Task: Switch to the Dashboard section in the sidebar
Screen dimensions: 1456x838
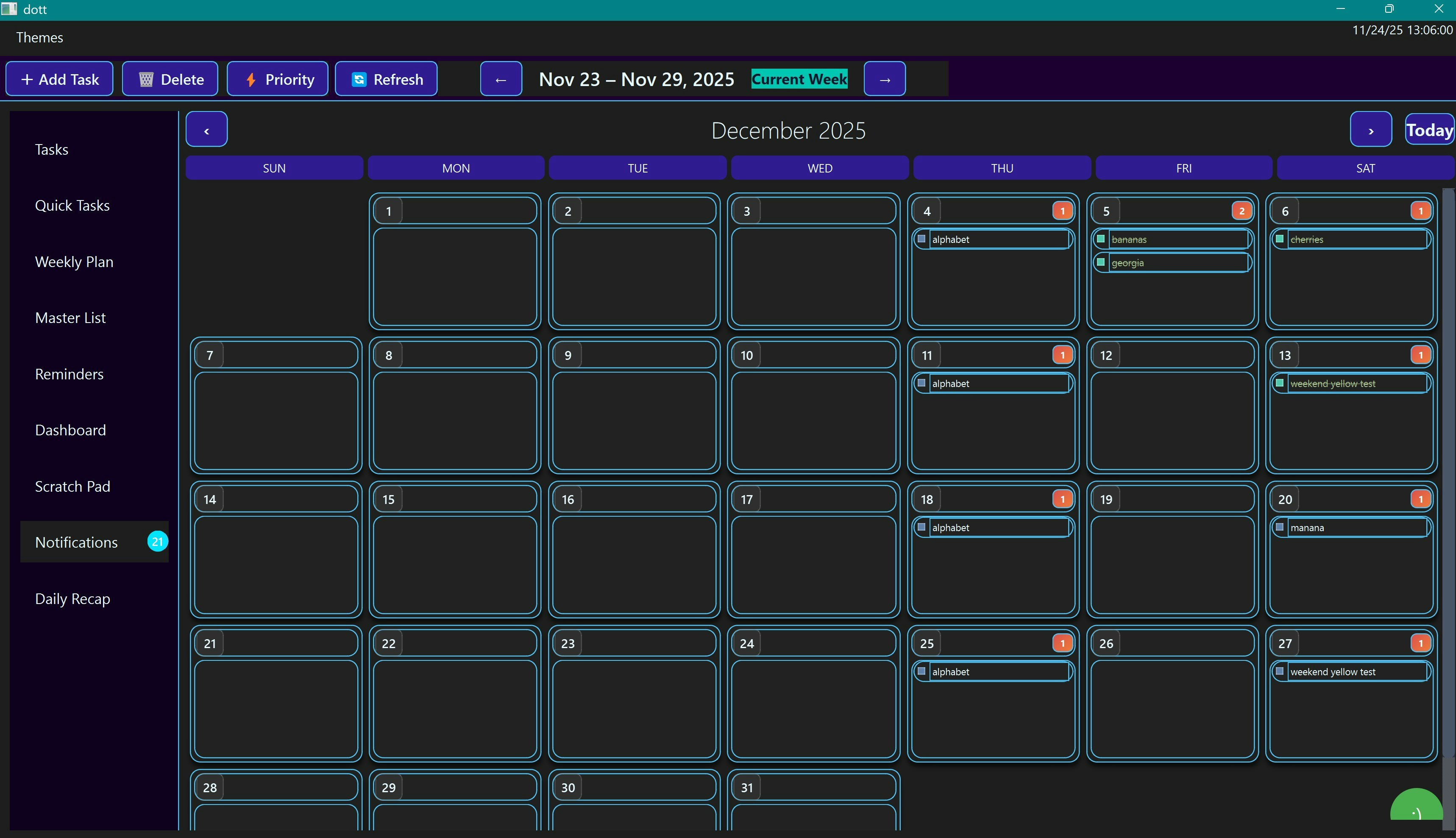Action: 70,429
